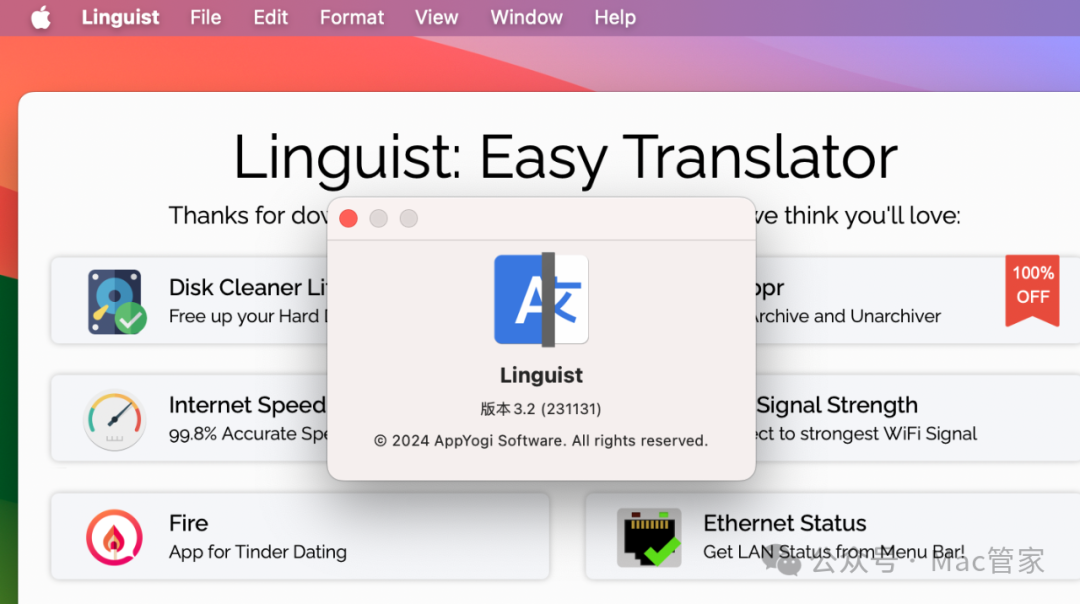Click the Linguist name in About dialog
Screen dimensions: 1080x604
541,375
